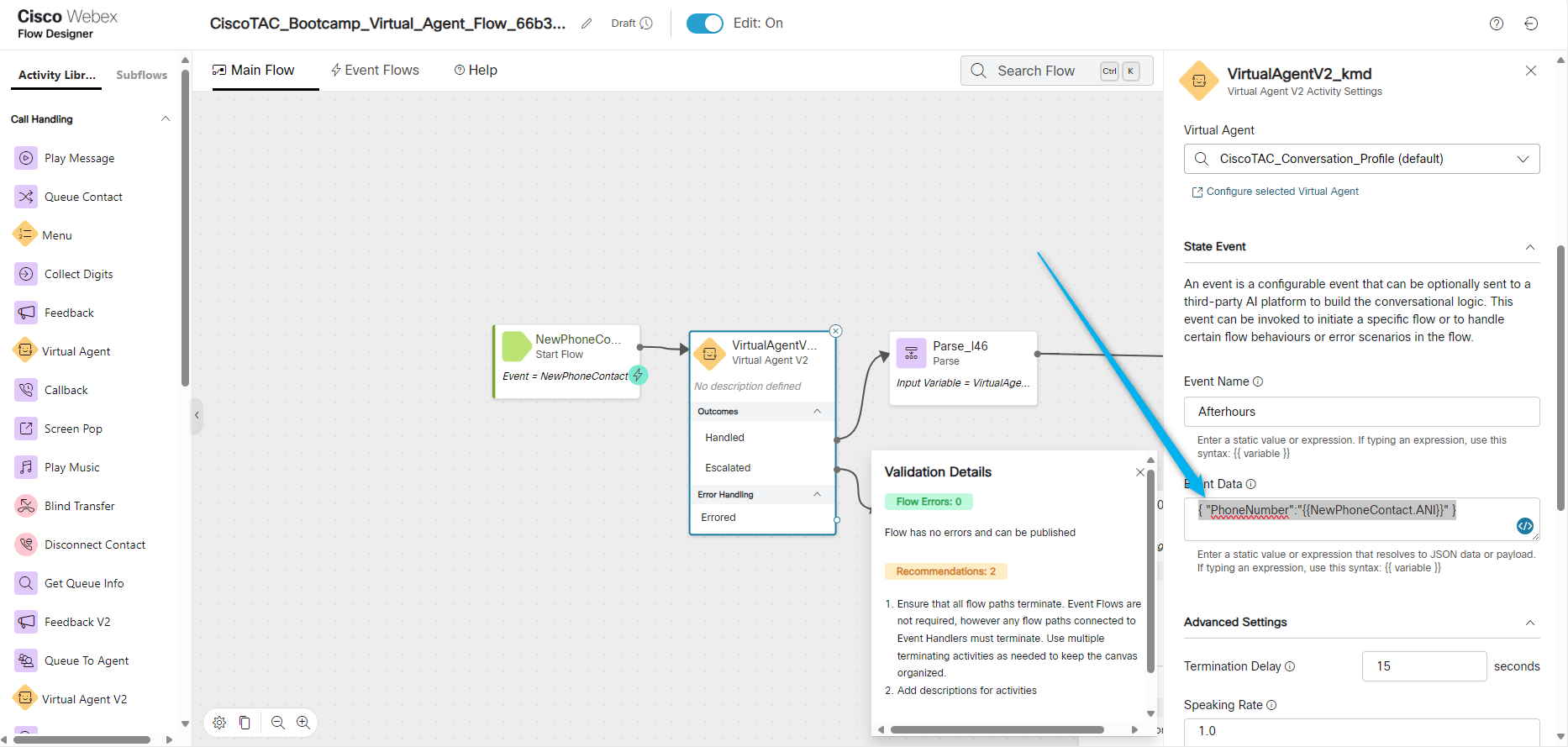1568x747 pixels.
Task: Select the Activity Library tab
Action: [x=57, y=75]
